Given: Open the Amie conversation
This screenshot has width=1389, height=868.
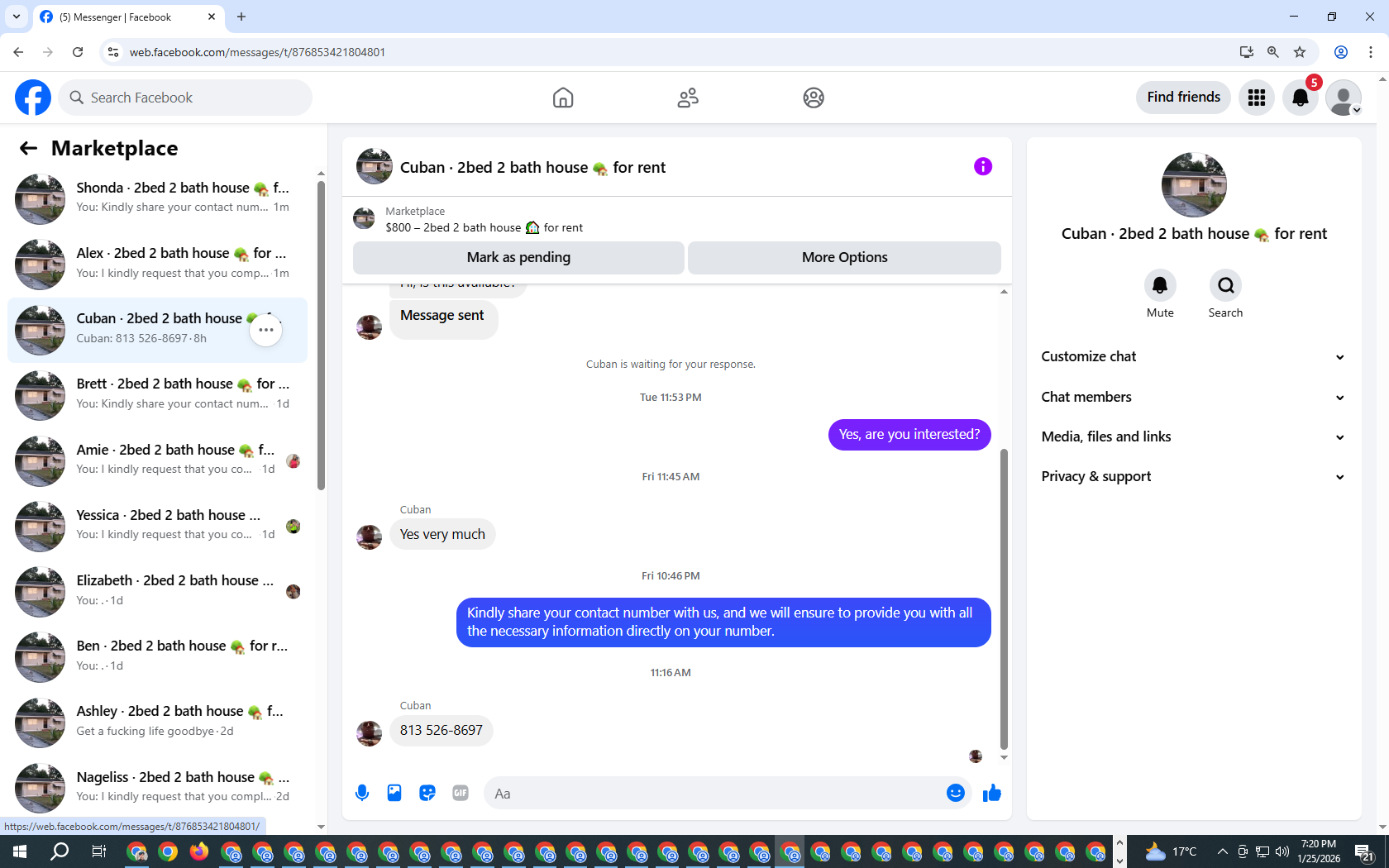Looking at the screenshot, I should [x=157, y=460].
